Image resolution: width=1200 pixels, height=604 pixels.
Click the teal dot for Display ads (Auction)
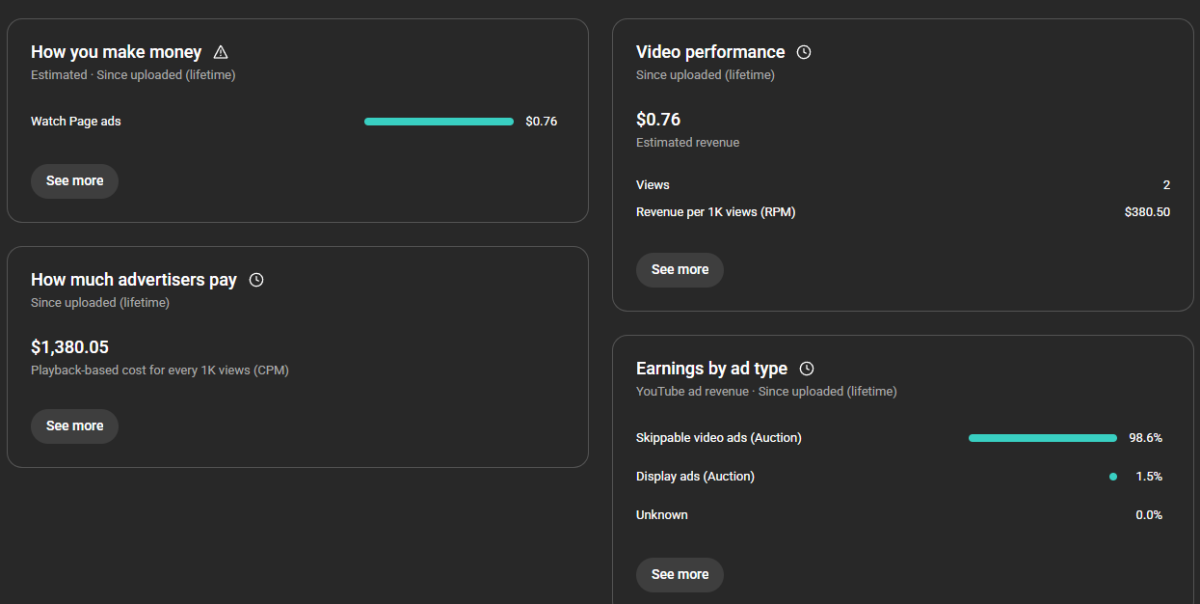coord(1113,477)
